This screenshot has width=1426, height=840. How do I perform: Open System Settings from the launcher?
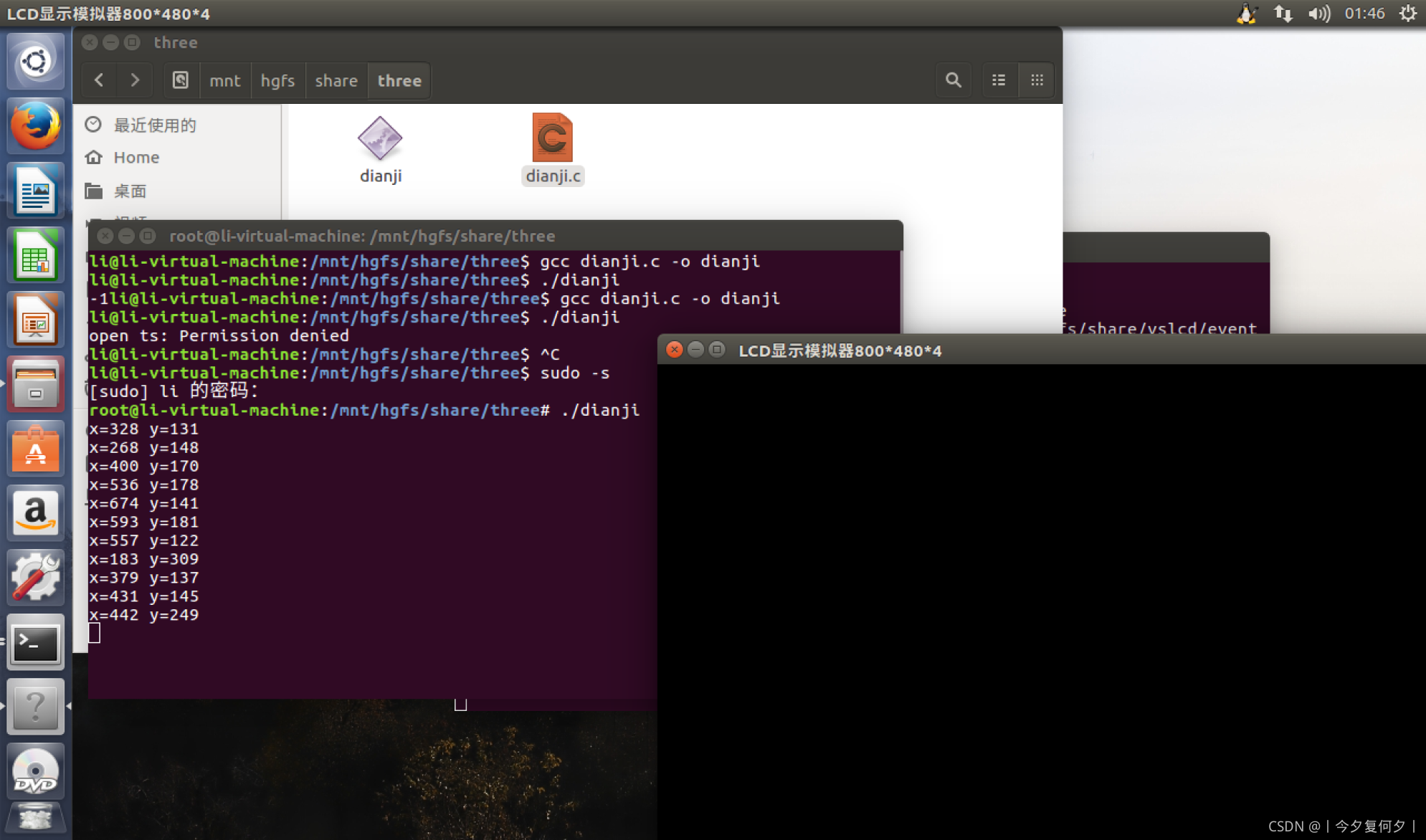tap(35, 578)
